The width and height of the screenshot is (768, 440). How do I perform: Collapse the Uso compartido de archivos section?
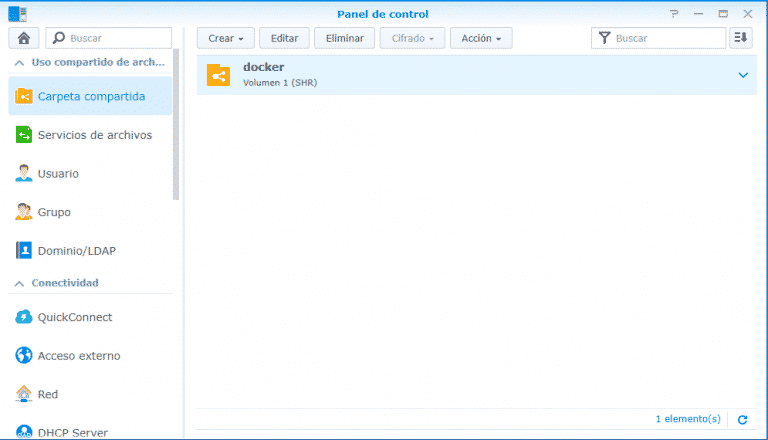(18, 62)
